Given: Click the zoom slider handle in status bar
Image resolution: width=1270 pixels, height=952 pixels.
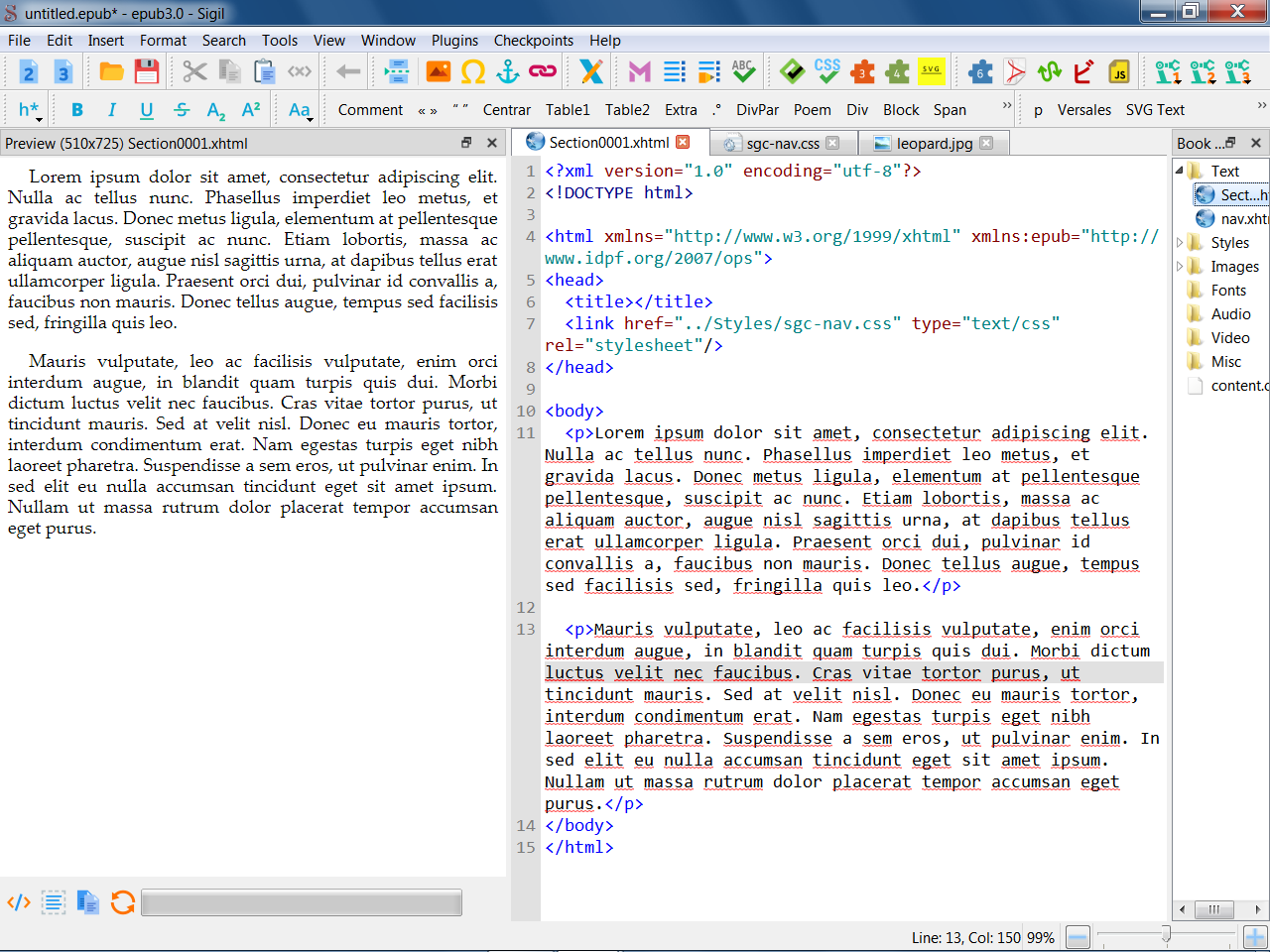Looking at the screenshot, I should coord(1166,936).
